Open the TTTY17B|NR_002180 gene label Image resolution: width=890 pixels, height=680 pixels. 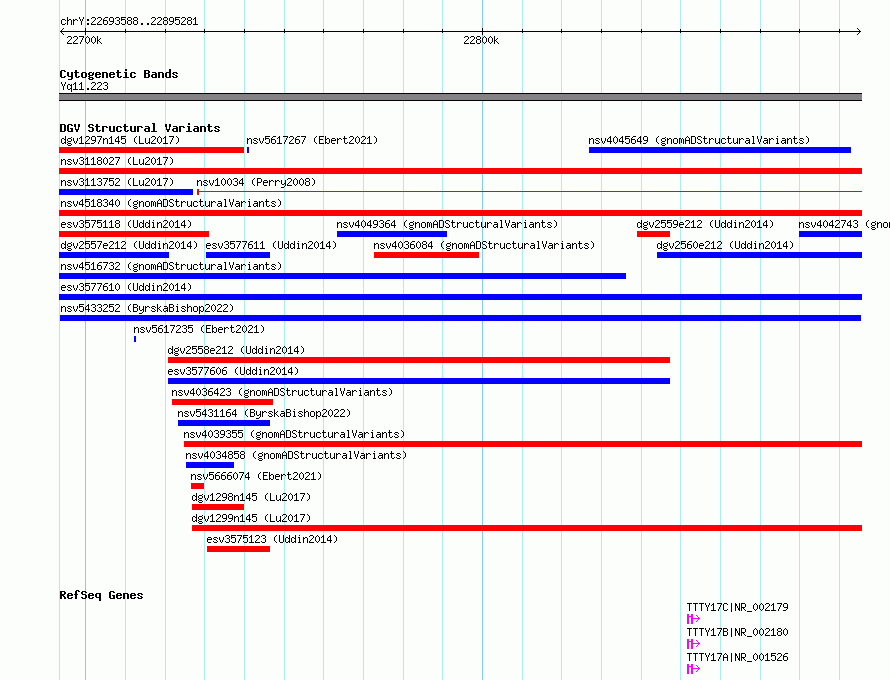[x=737, y=632]
